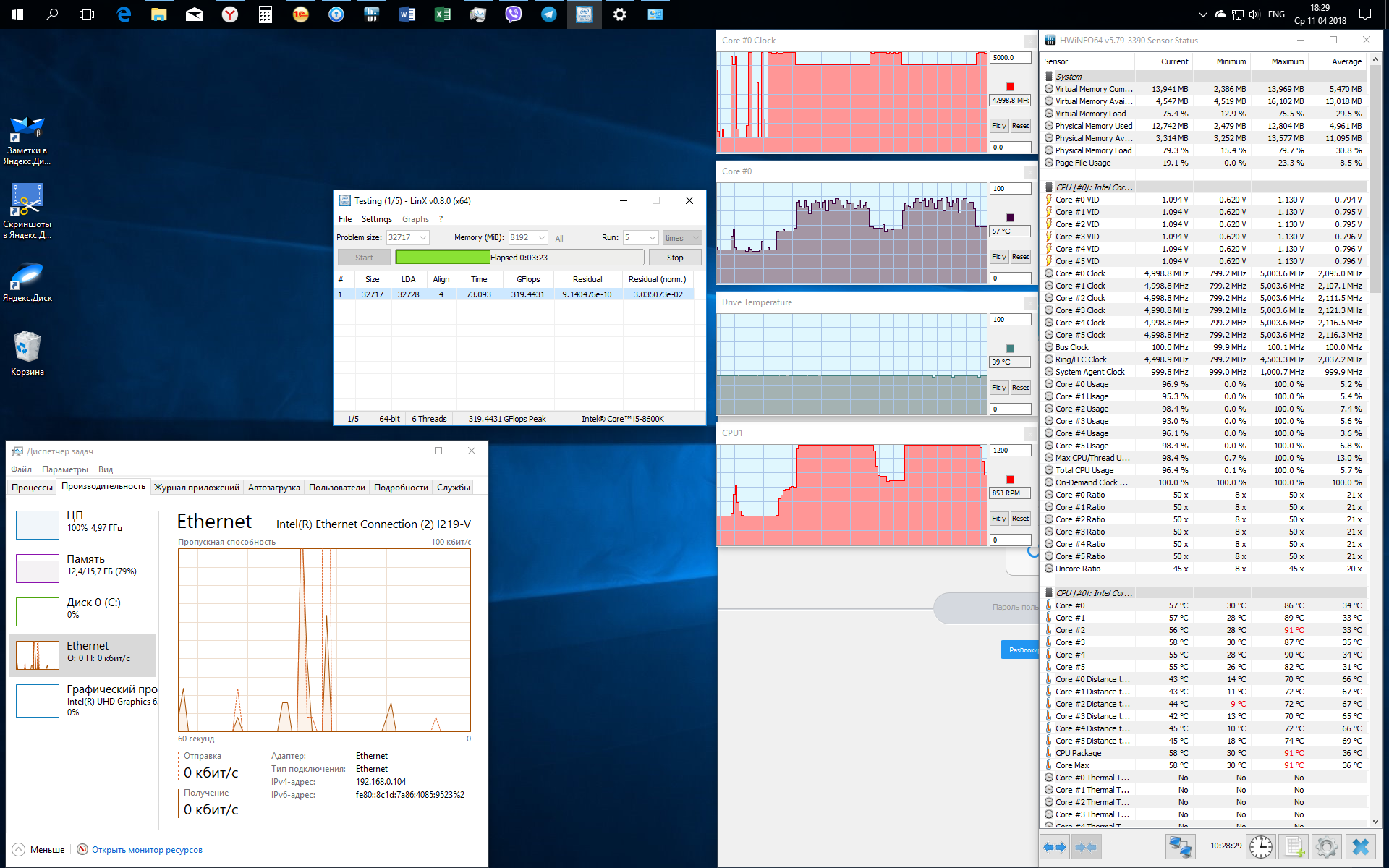Click HWiNFO expand columns arrows icon
Screen dimensions: 1389x868
[x=1055, y=846]
